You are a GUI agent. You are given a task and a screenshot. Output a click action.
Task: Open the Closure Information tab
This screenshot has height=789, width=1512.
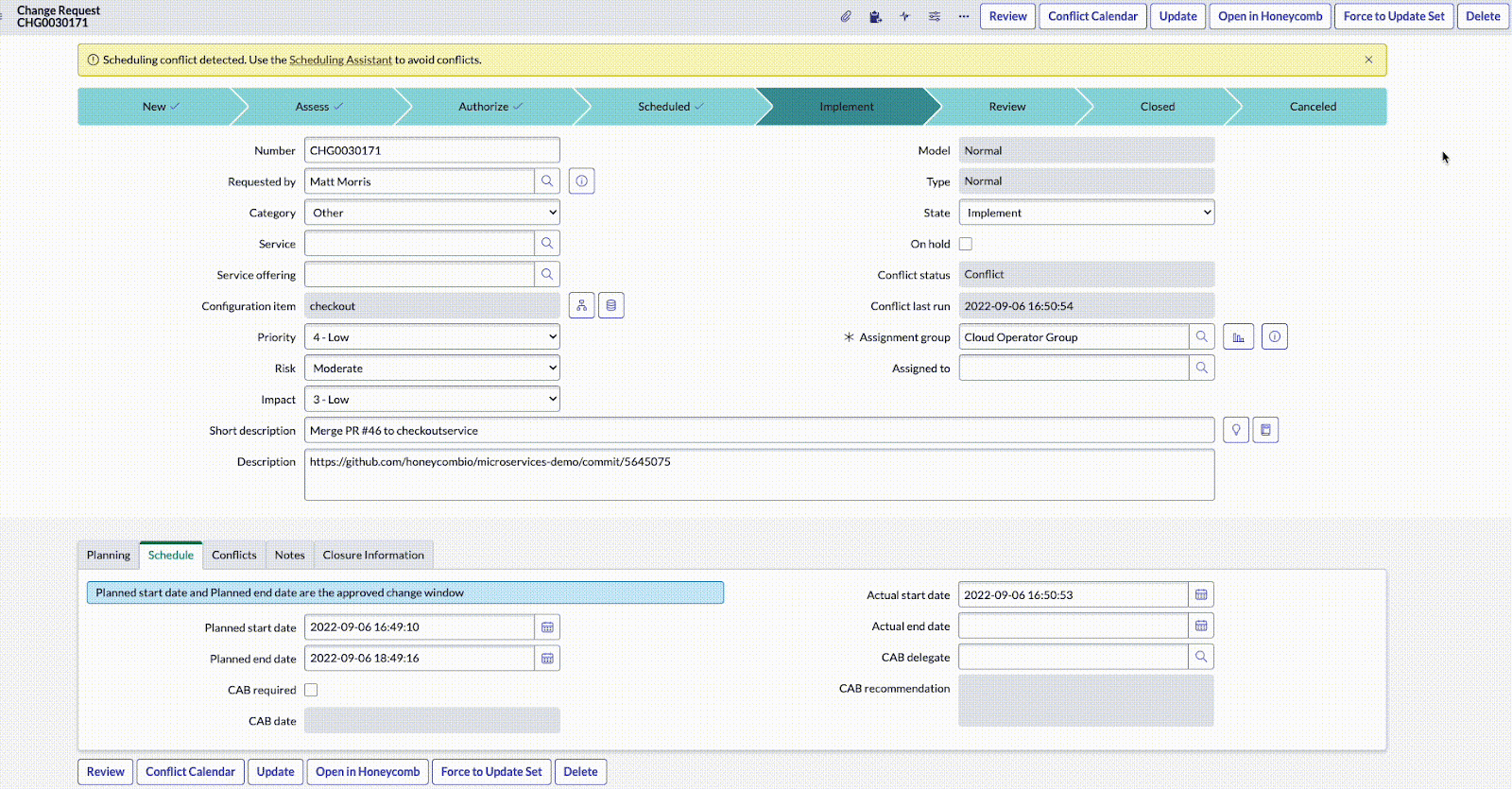coord(373,556)
